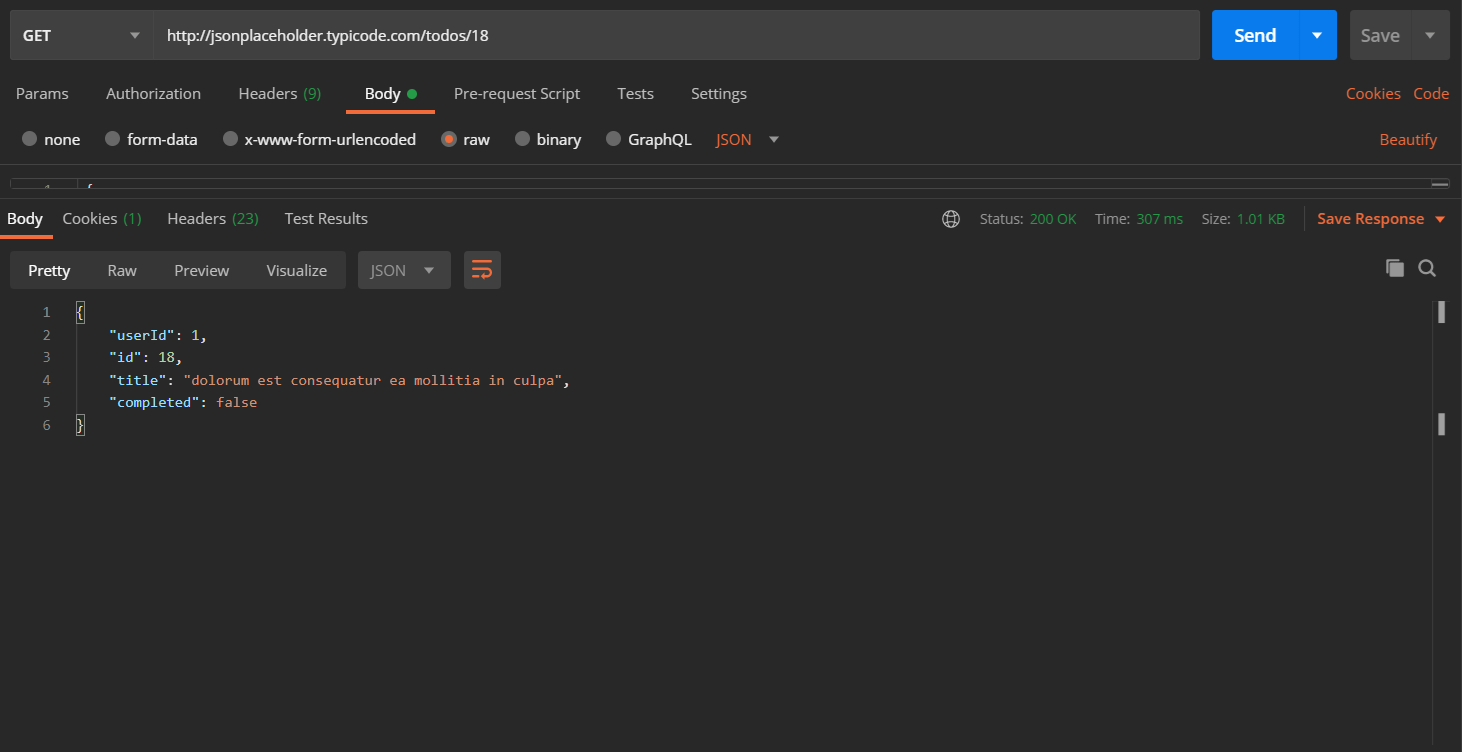Select the binary body type radio
This screenshot has height=752, width=1462.
click(x=522, y=139)
